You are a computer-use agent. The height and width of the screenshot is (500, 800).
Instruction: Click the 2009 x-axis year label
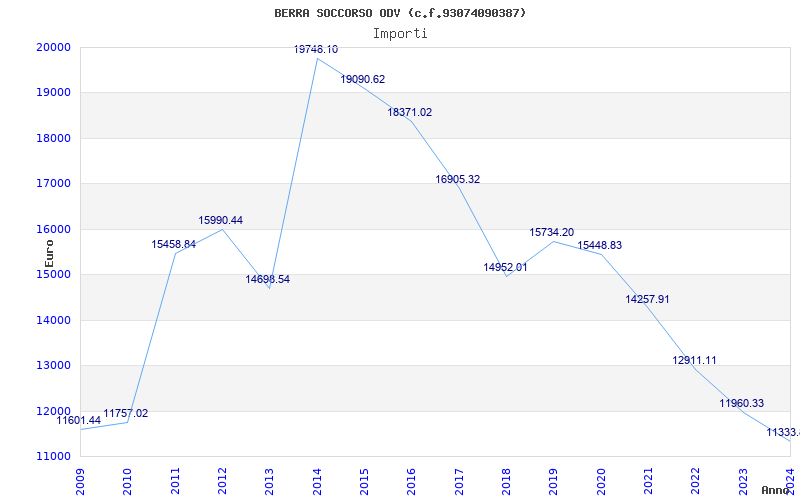tap(80, 482)
